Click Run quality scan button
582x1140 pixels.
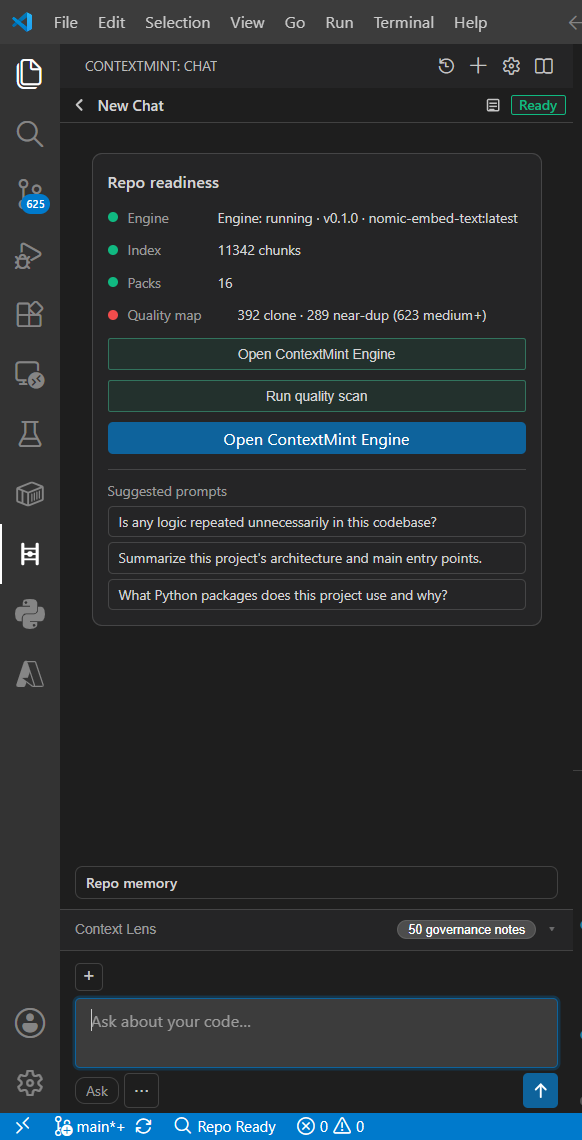pyautogui.click(x=317, y=396)
